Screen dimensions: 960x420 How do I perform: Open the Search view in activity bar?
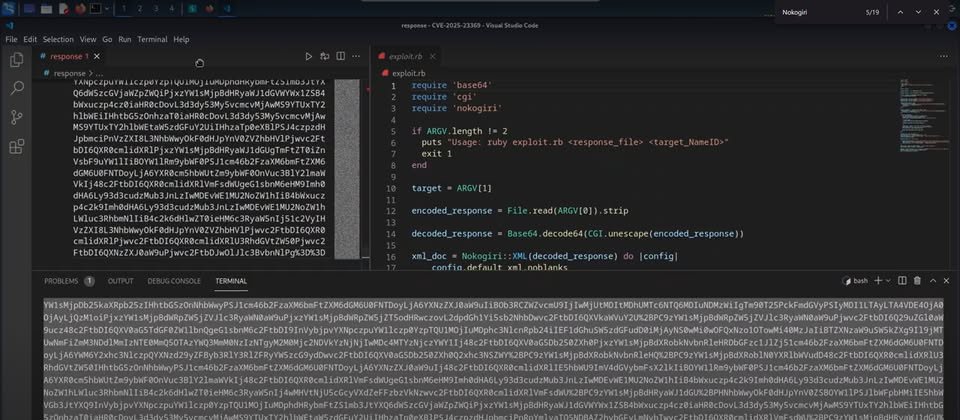click(x=17, y=88)
